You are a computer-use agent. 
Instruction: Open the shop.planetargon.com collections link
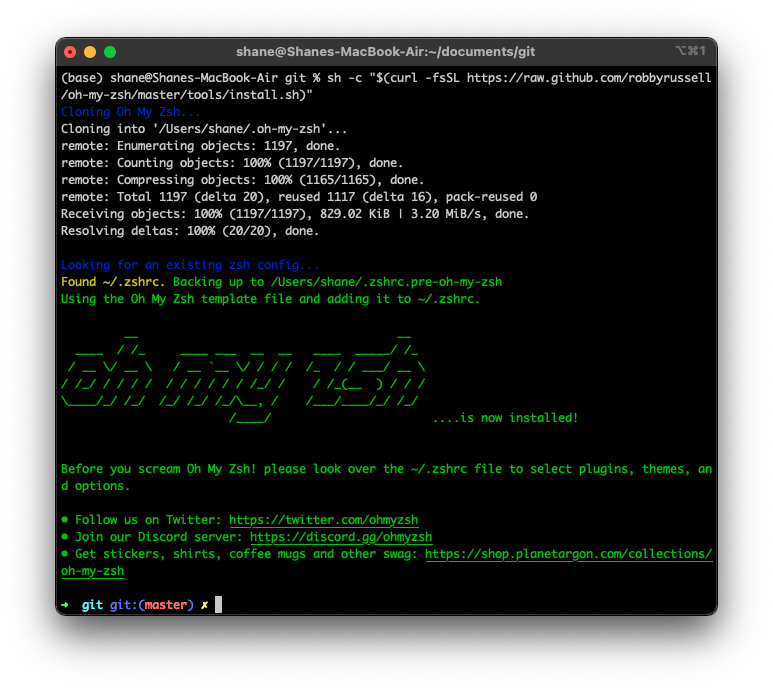click(568, 554)
